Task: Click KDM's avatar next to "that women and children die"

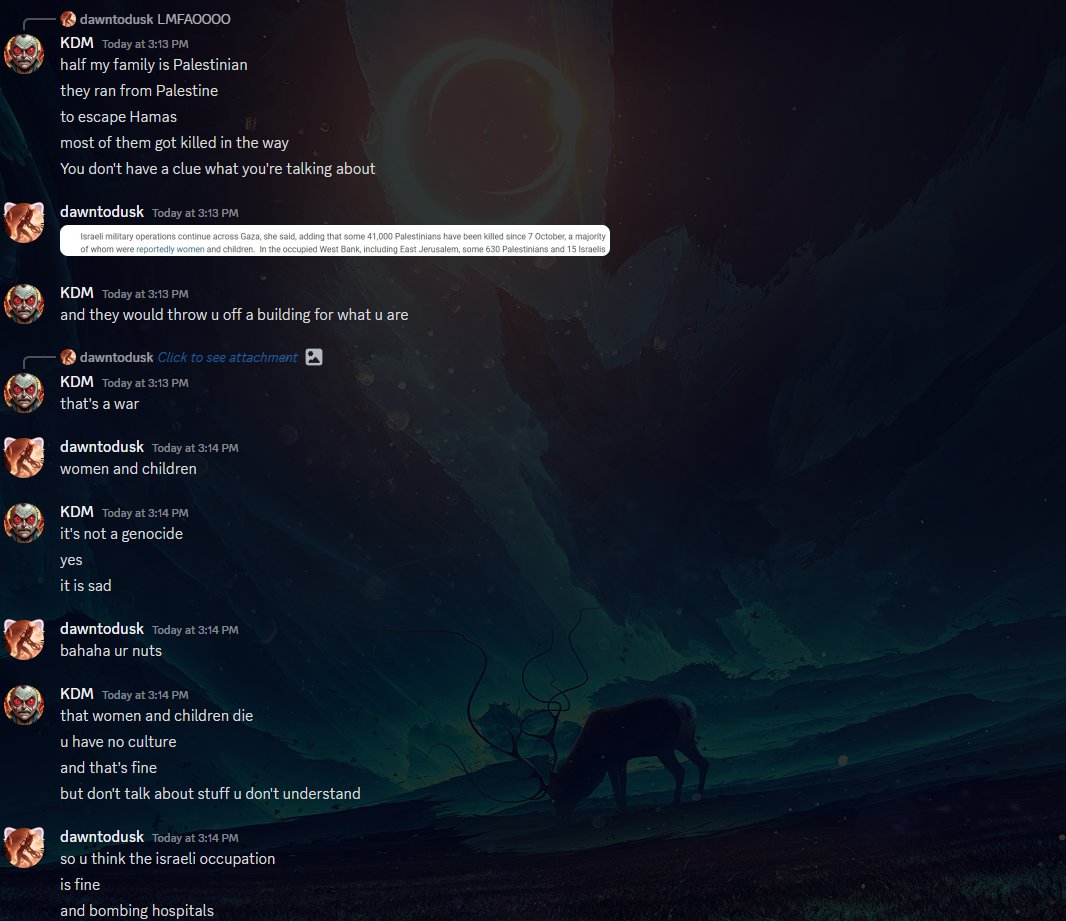Action: [x=24, y=705]
